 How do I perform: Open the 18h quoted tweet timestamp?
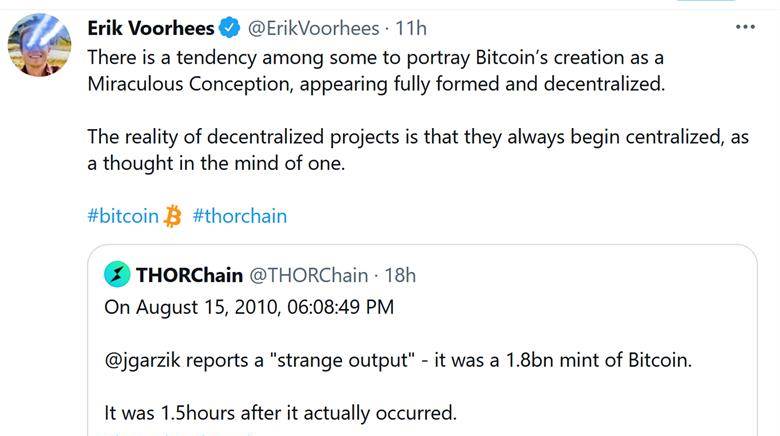coord(400,275)
